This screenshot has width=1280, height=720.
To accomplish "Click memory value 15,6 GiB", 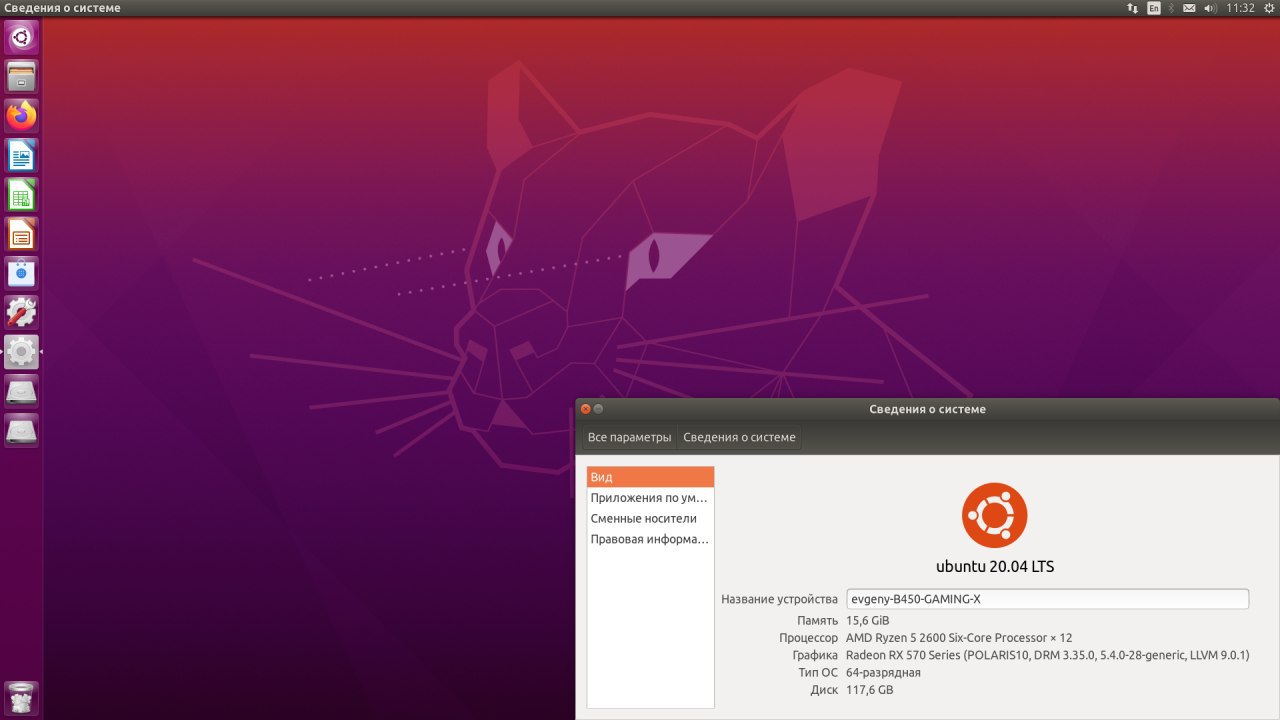I will pos(868,620).
